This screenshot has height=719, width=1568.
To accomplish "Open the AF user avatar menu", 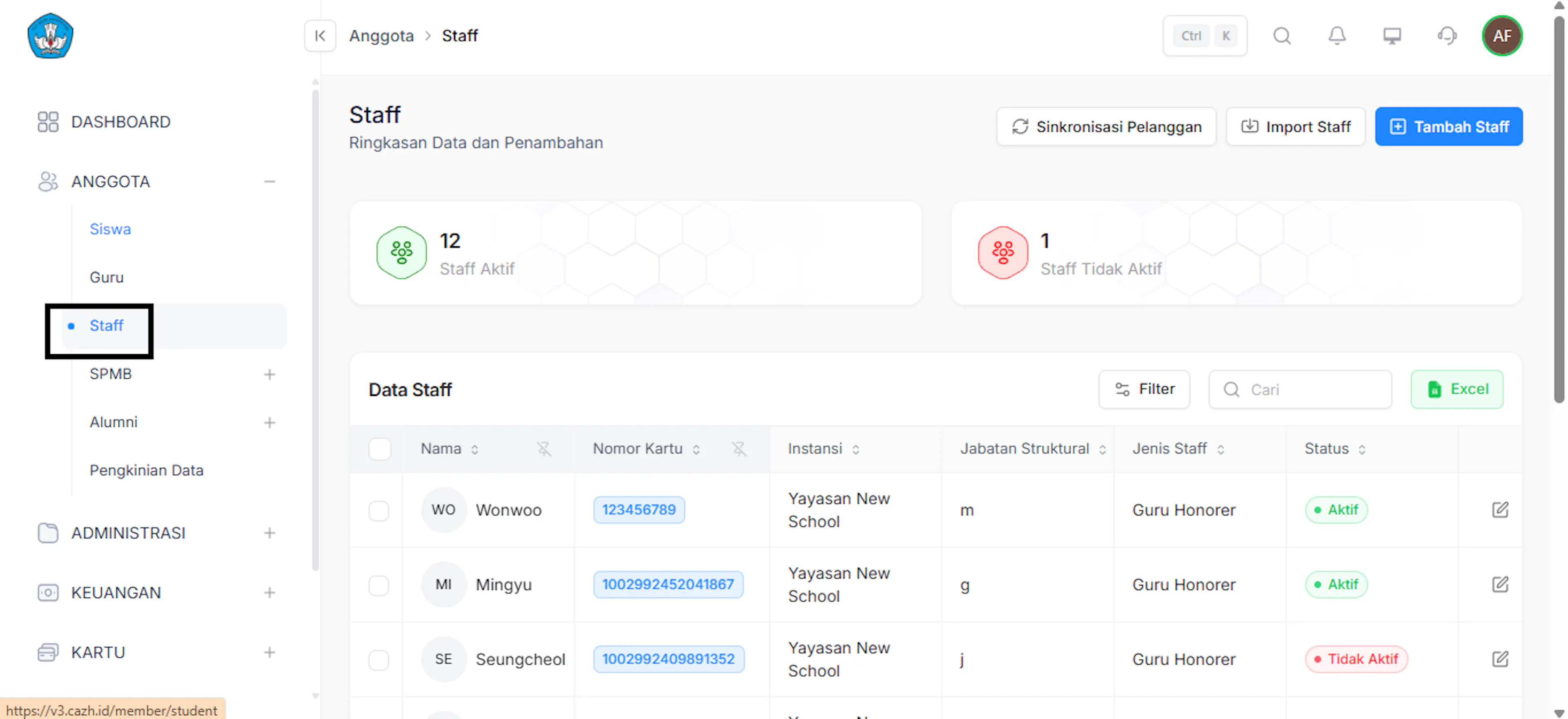I will (x=1502, y=36).
